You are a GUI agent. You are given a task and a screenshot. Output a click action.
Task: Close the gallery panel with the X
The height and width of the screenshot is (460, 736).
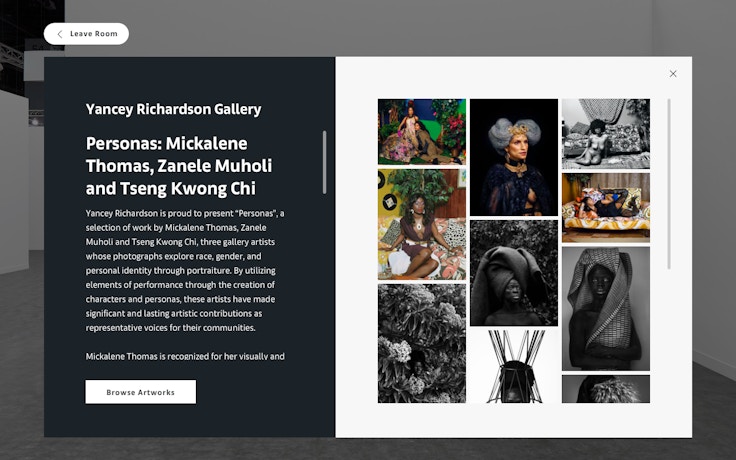tap(673, 74)
